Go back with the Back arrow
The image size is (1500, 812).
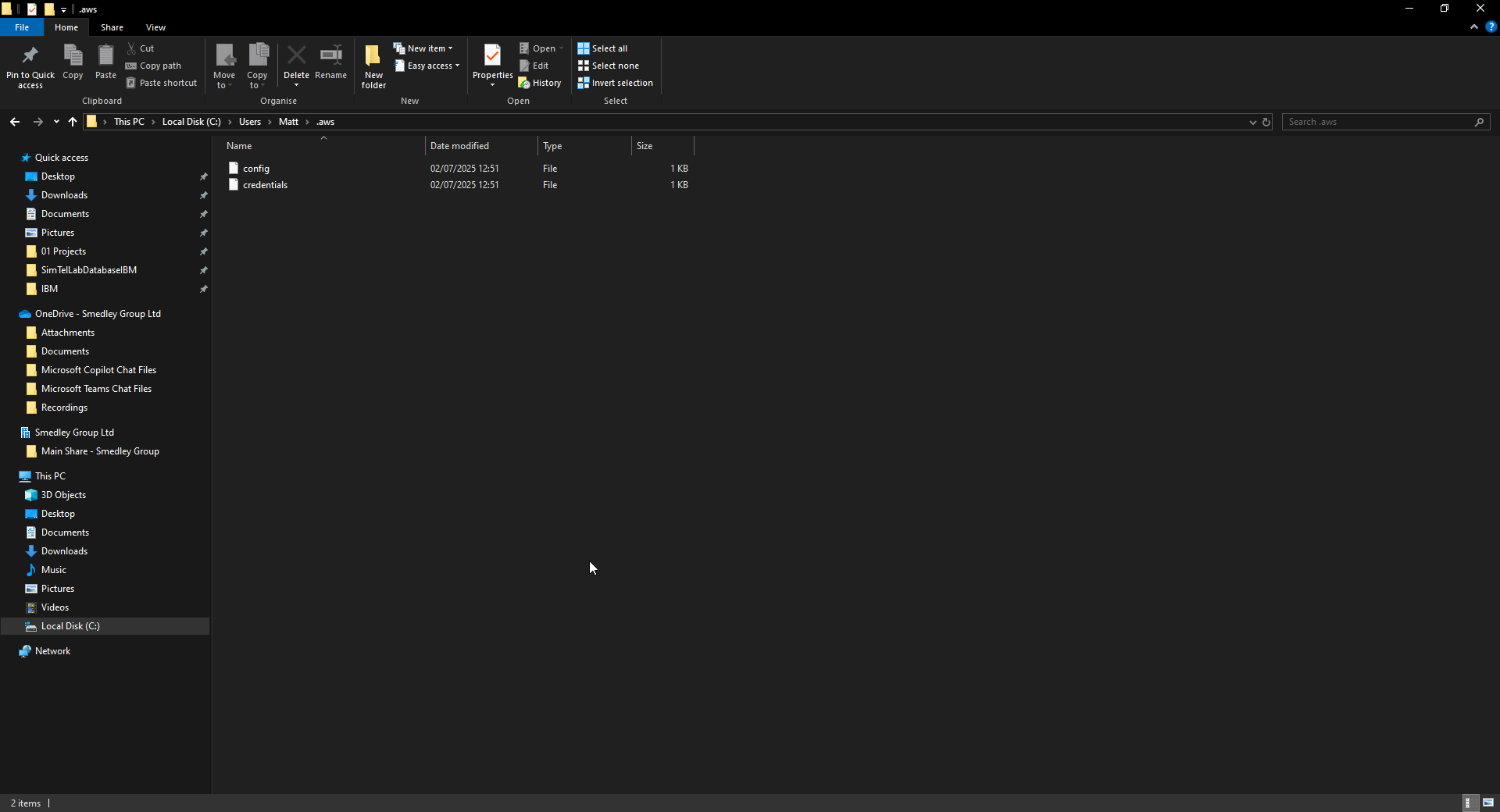15,122
